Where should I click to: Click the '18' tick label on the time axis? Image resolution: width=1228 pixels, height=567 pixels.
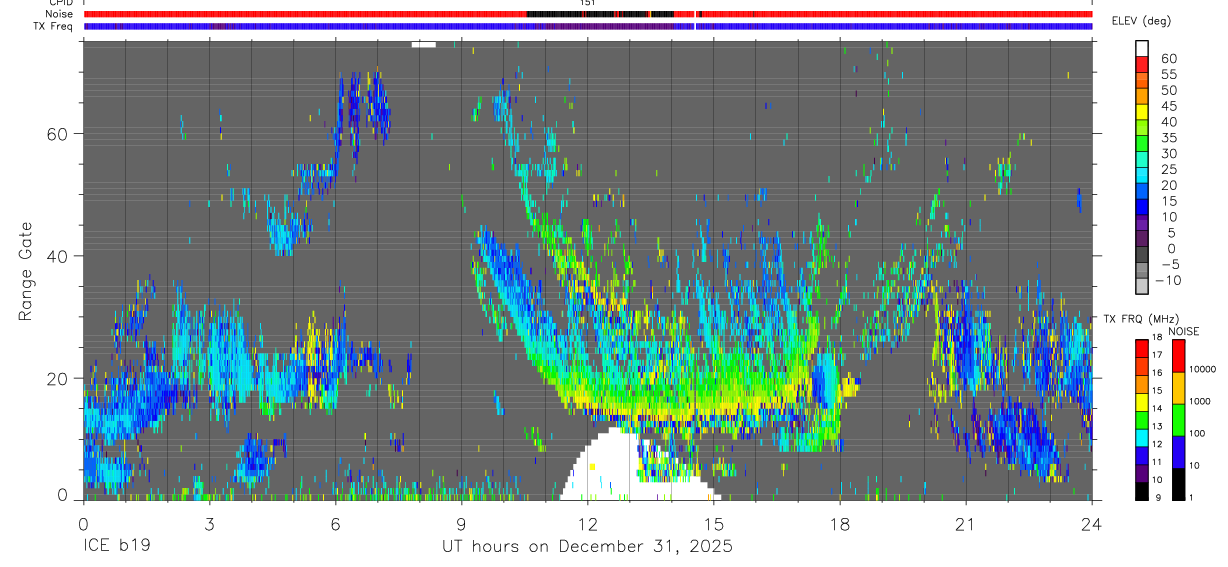click(x=840, y=525)
